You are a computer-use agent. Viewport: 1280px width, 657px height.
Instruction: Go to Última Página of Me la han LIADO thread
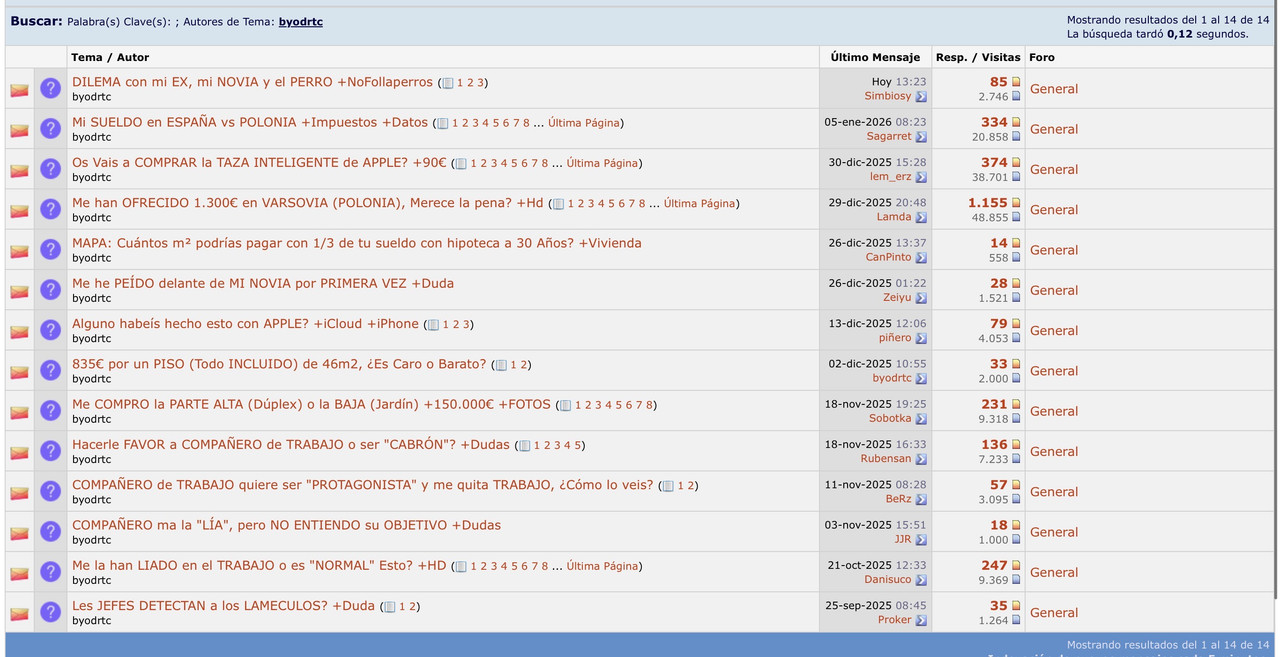(602, 566)
